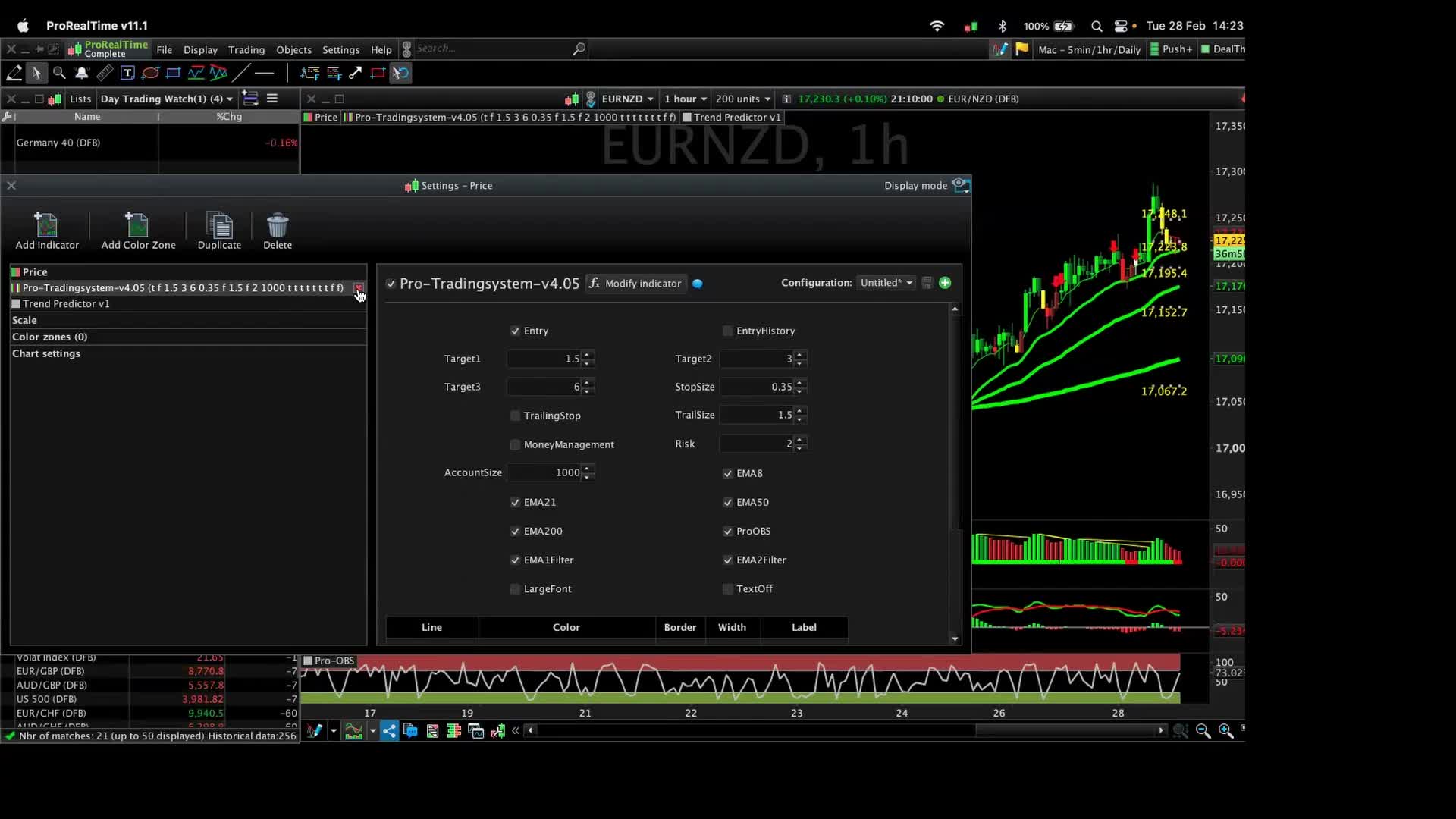Click the Modify indicator button
This screenshot has width=1456, height=819.
635,284
